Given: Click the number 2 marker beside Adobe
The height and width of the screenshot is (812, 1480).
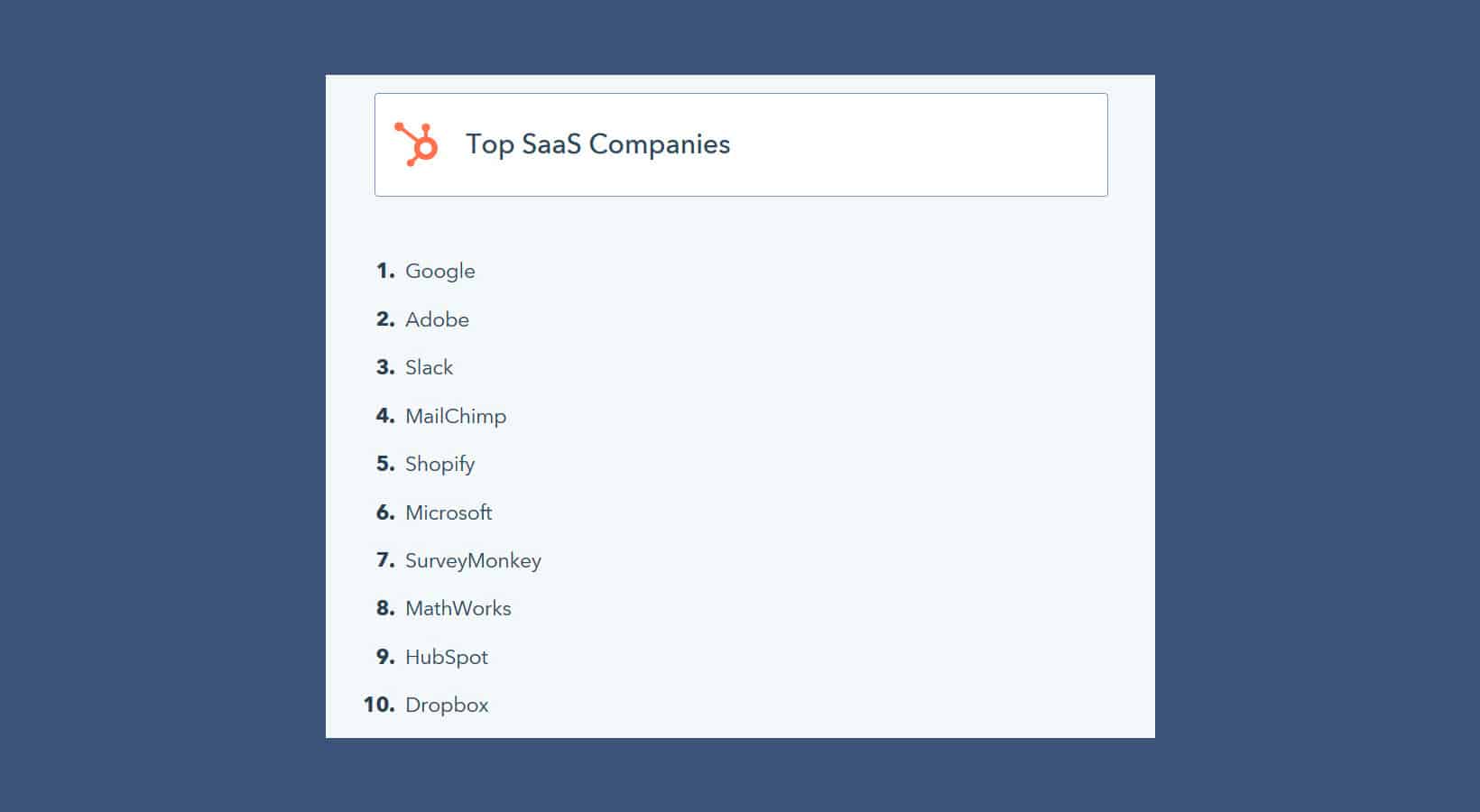Looking at the screenshot, I should (385, 319).
